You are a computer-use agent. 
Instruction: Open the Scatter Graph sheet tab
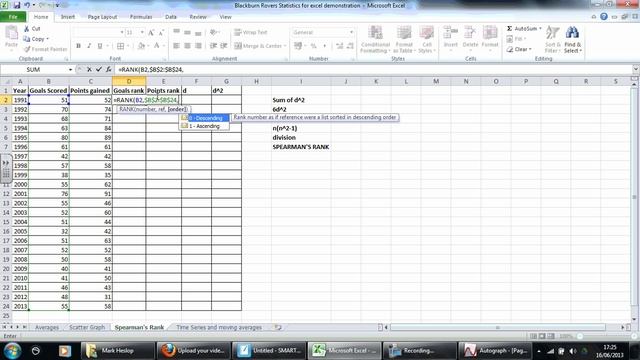coord(87,327)
